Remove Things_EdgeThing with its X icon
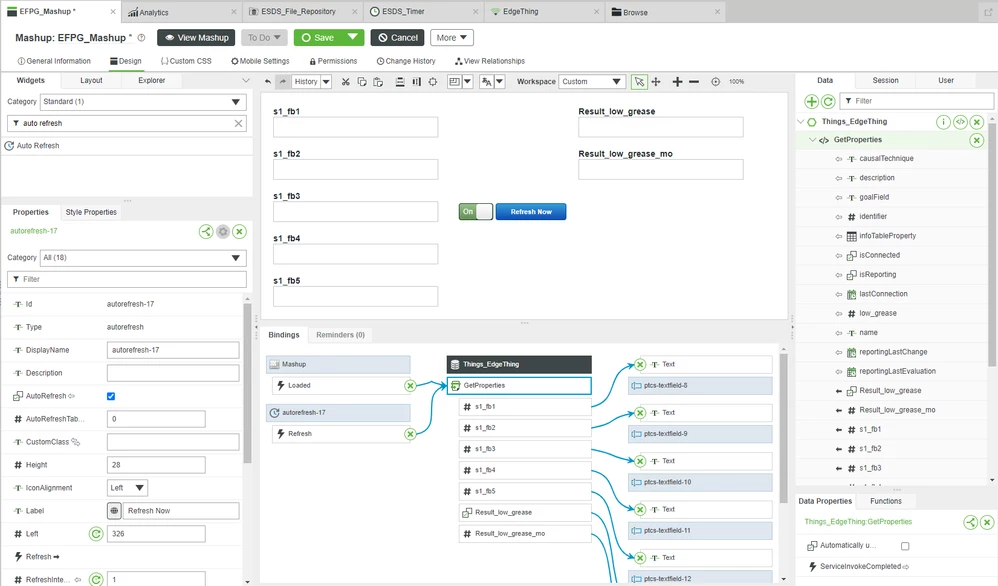This screenshot has height=586, width=998. 977,122
